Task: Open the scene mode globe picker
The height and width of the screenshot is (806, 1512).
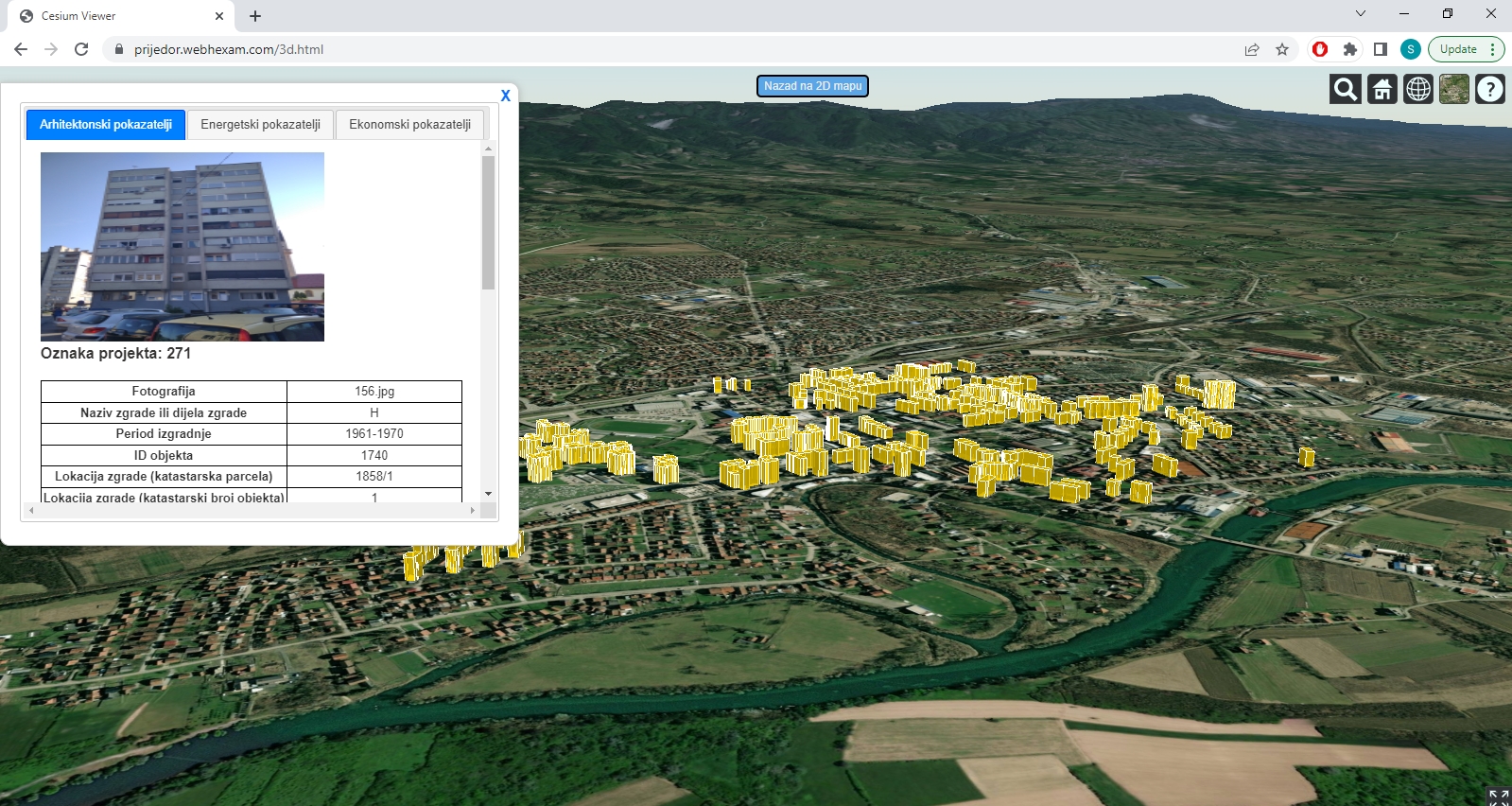Action: tap(1417, 89)
